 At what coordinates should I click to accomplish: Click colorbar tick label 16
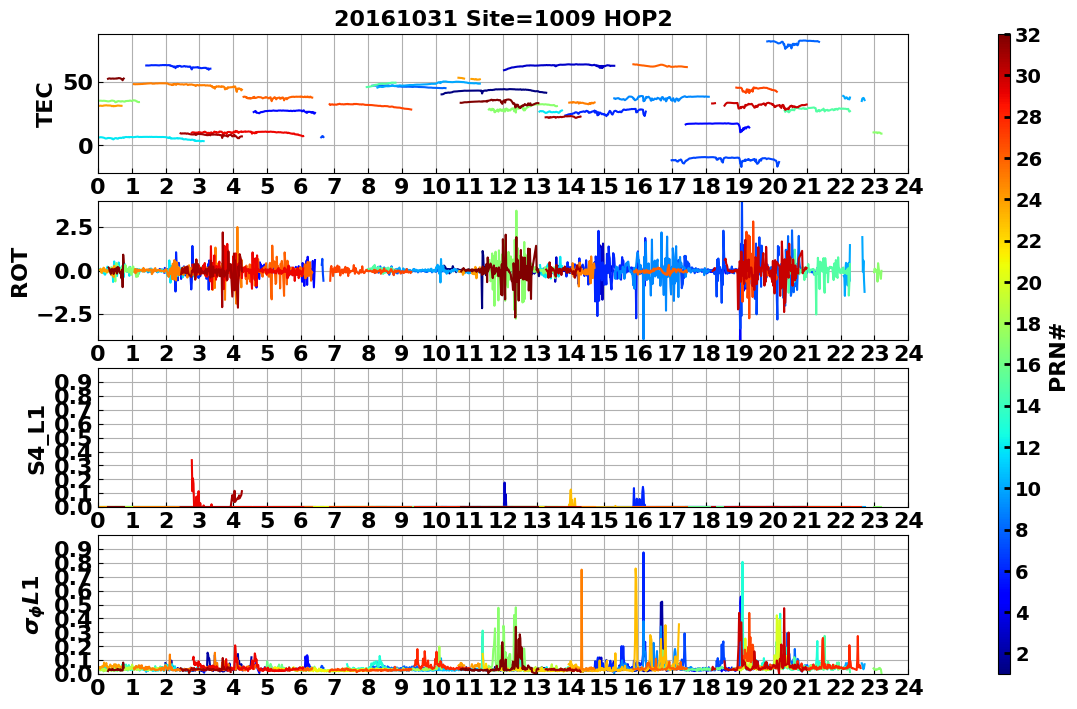1028,365
